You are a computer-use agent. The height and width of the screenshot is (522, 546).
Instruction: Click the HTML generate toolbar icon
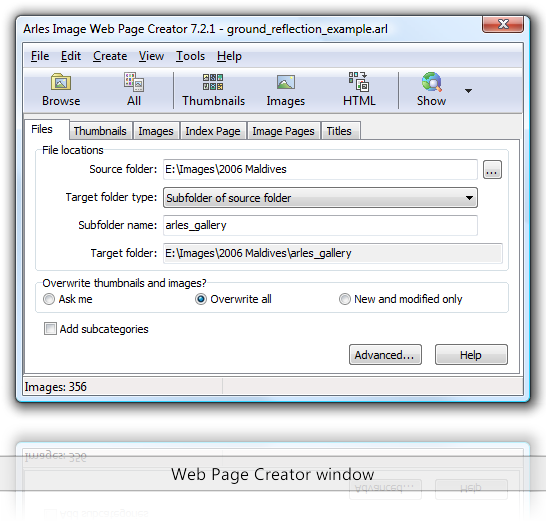(x=359, y=90)
